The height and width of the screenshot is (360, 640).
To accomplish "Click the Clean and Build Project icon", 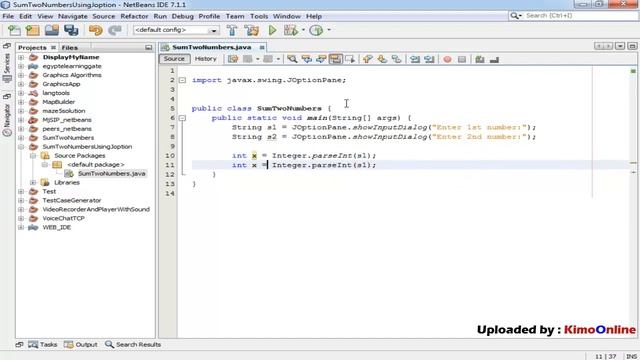I will 251,30.
